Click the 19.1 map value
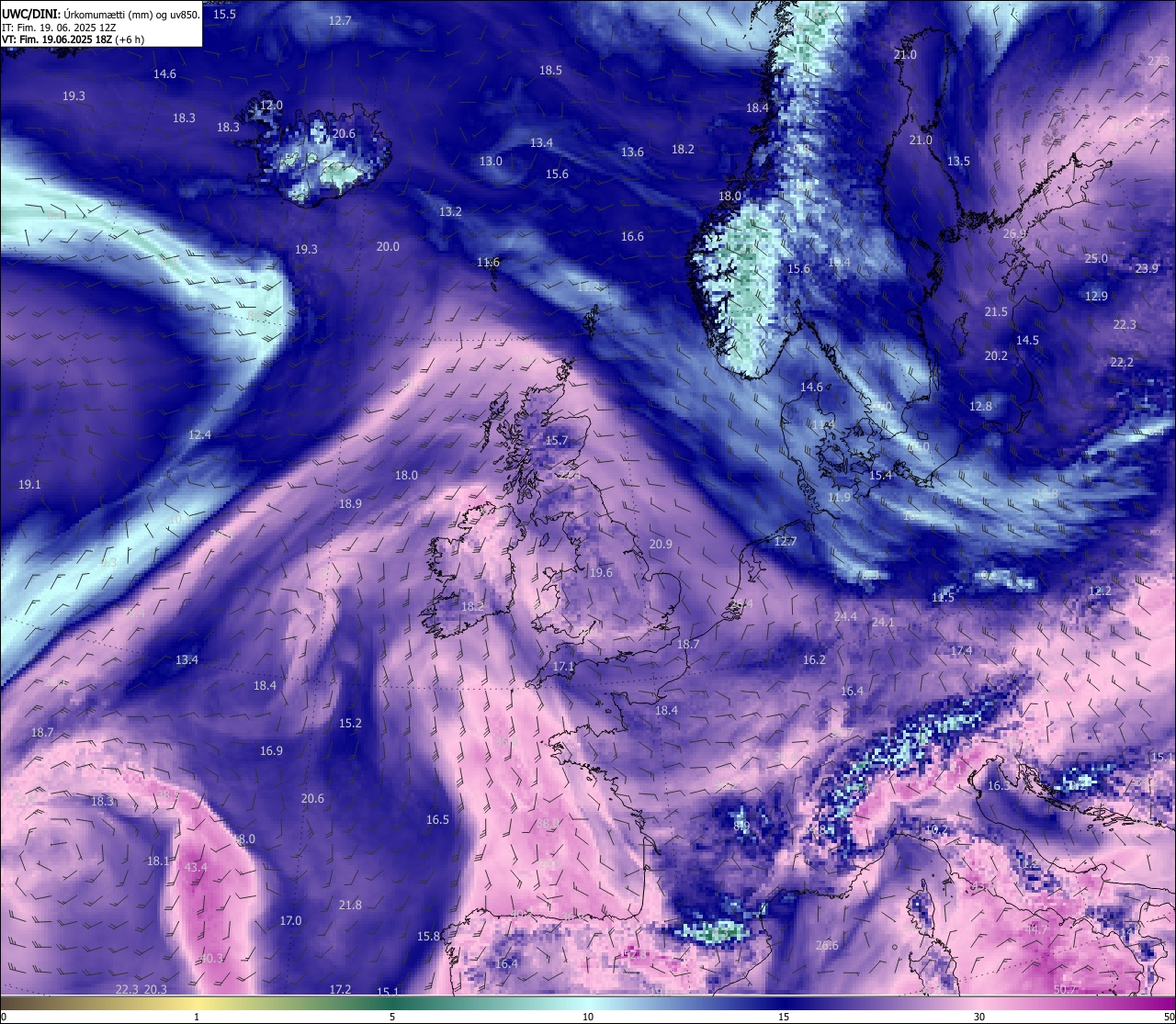The image size is (1176, 1024). coord(29,484)
